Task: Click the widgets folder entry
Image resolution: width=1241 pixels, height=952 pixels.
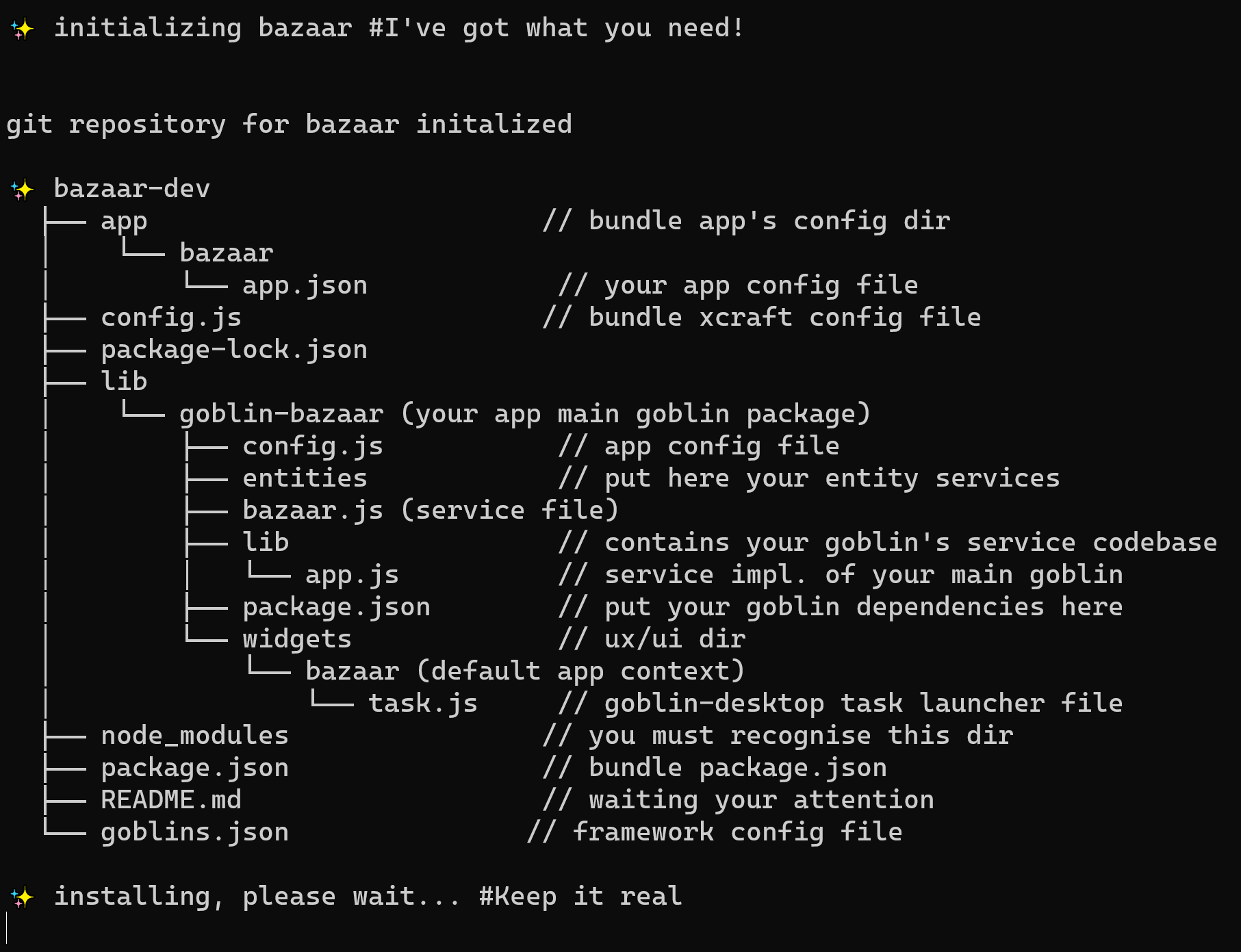Action: (297, 639)
